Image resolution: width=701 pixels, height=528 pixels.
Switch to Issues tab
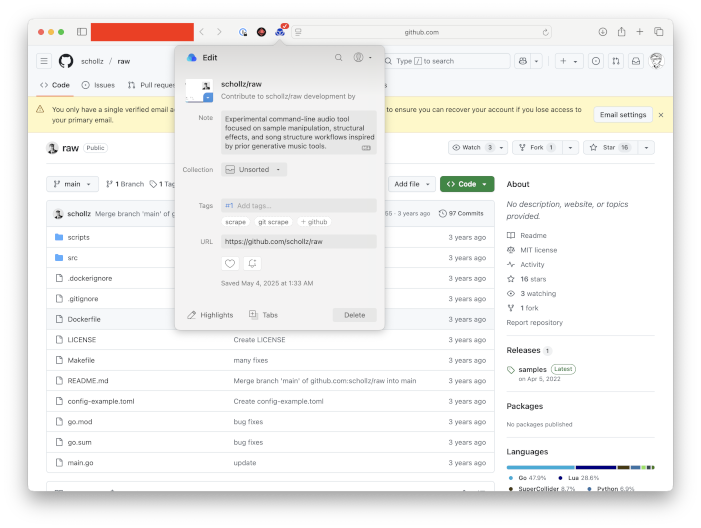pos(98,85)
